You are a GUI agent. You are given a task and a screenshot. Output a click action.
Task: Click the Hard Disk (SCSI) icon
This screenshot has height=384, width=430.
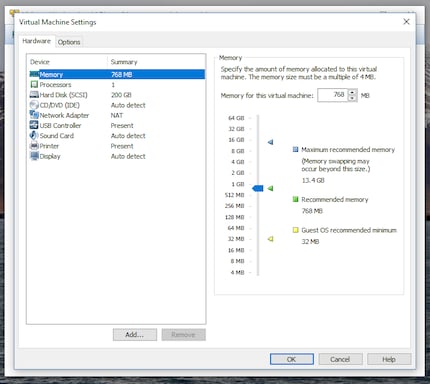[34, 95]
